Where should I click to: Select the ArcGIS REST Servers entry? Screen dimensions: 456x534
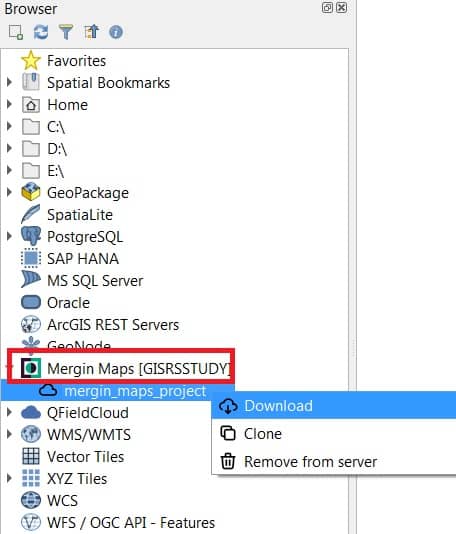113,325
